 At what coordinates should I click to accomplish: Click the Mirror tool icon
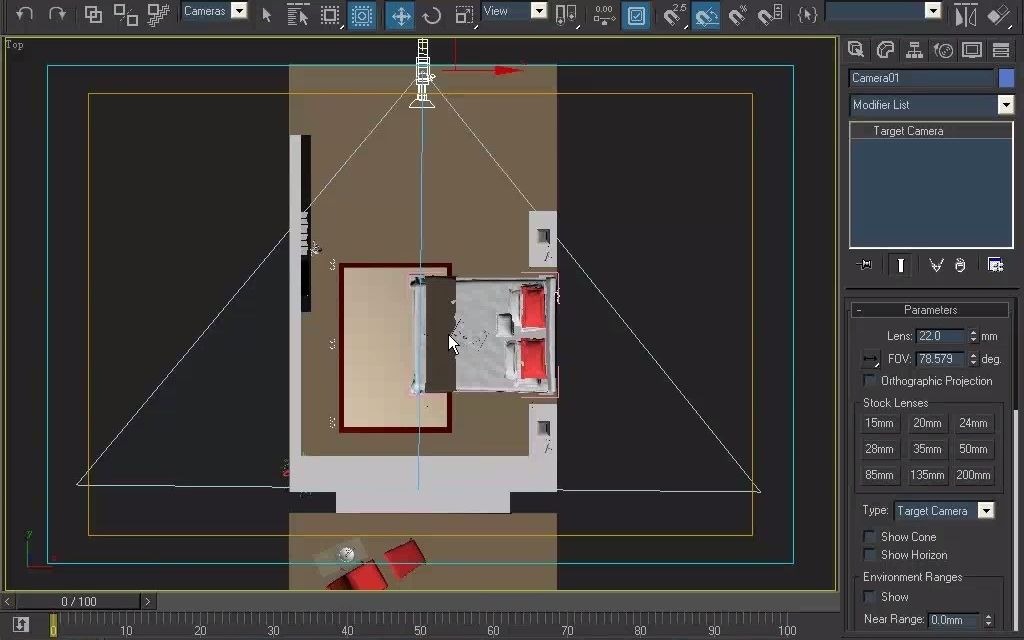pos(964,15)
